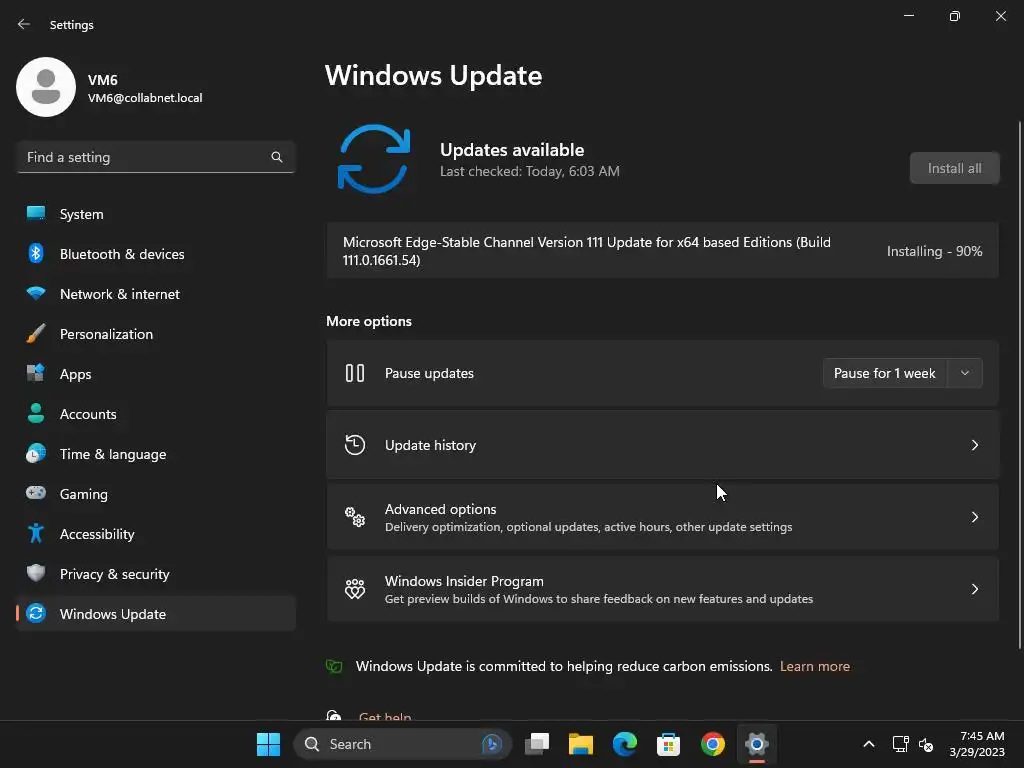Select Accounts in the sidebar

tap(155, 413)
